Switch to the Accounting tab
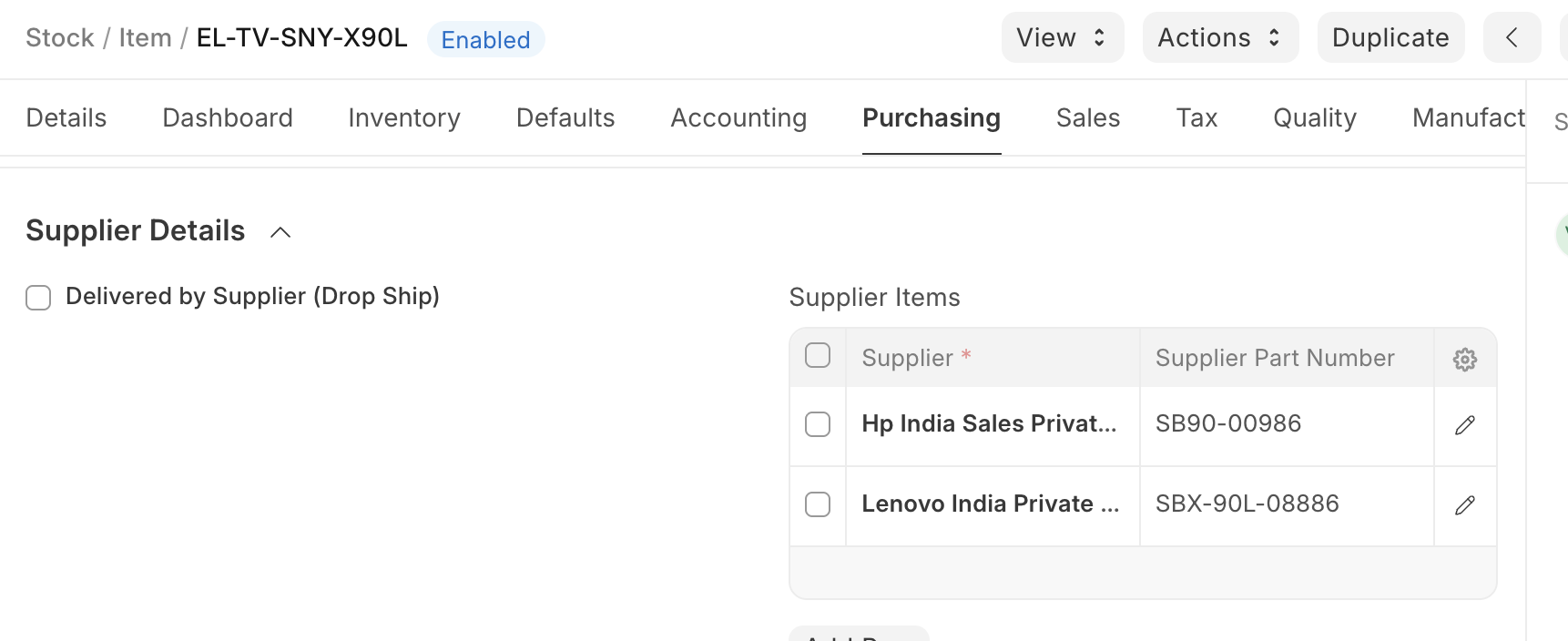Image resolution: width=1568 pixels, height=641 pixels. [x=738, y=117]
